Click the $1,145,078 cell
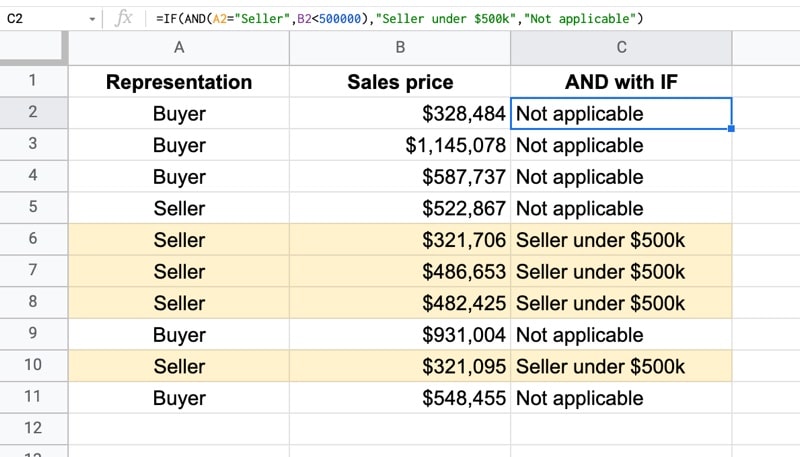The image size is (800, 457). tap(400, 145)
